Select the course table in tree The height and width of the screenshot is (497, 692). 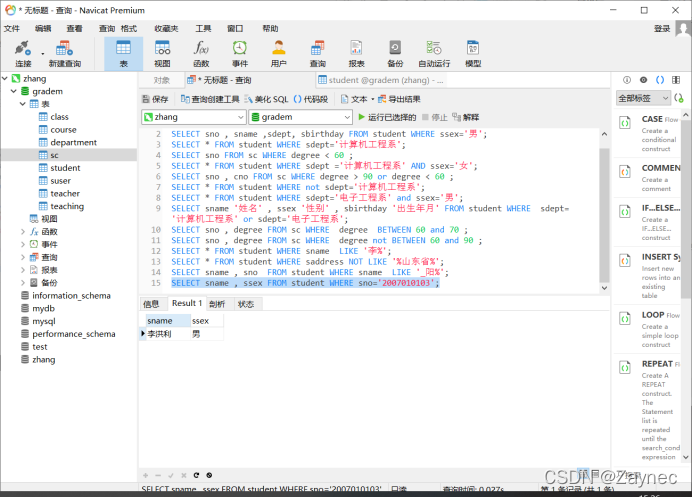point(64,130)
